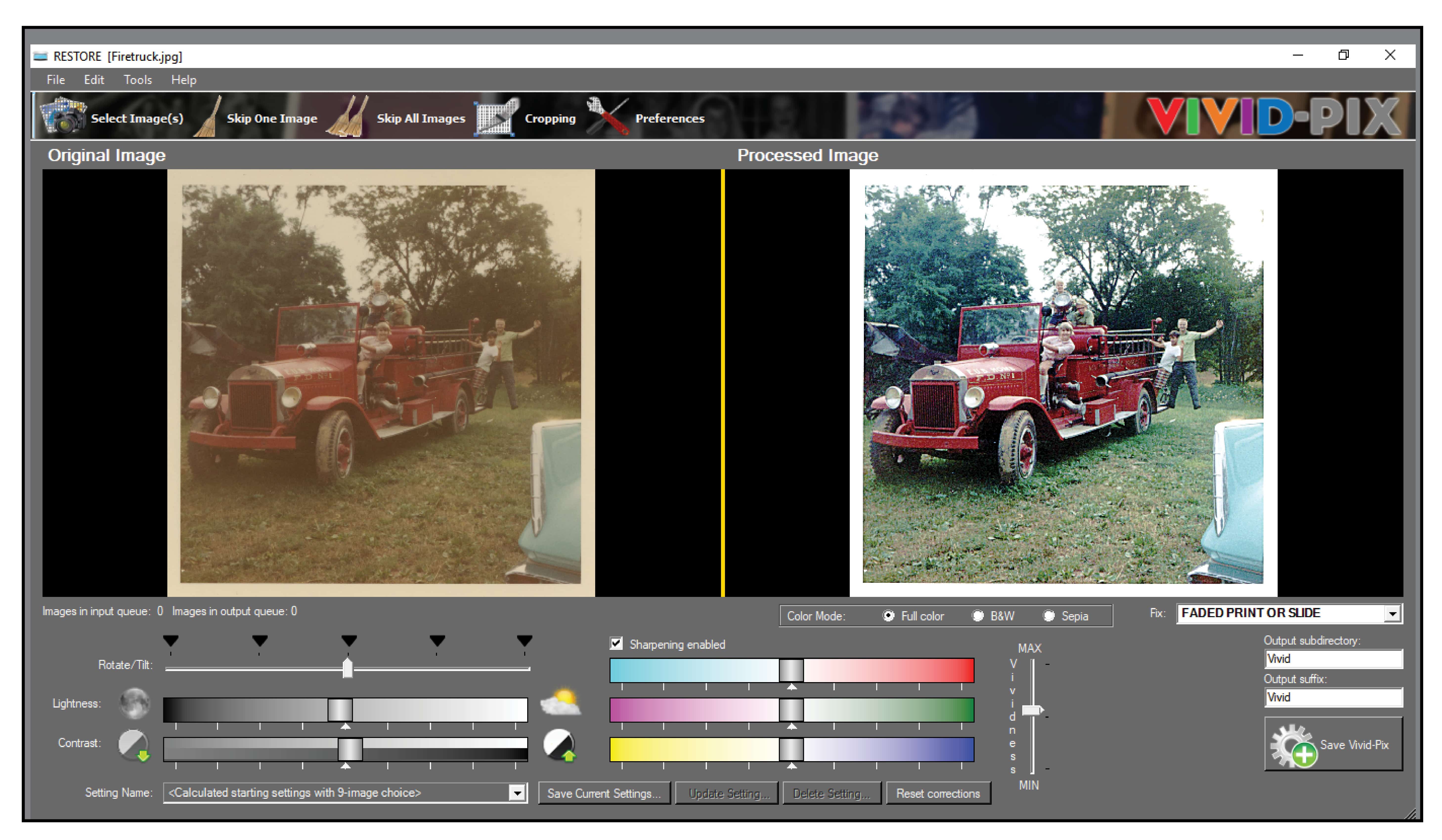Click the gear icon on Save Vivid-Pix
Screen dimensions: 1442x840
1293,746
